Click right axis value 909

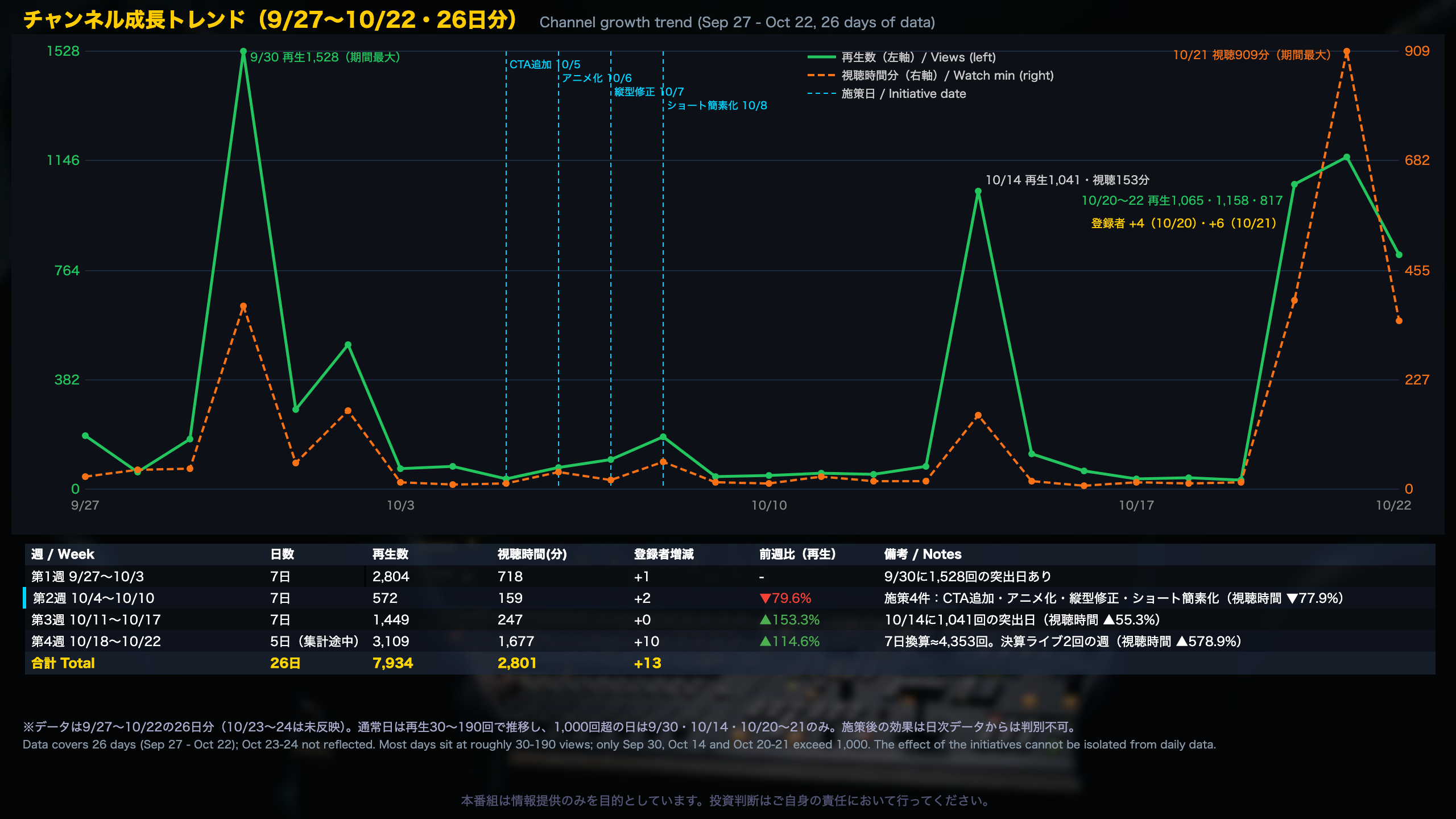pyautogui.click(x=1417, y=51)
